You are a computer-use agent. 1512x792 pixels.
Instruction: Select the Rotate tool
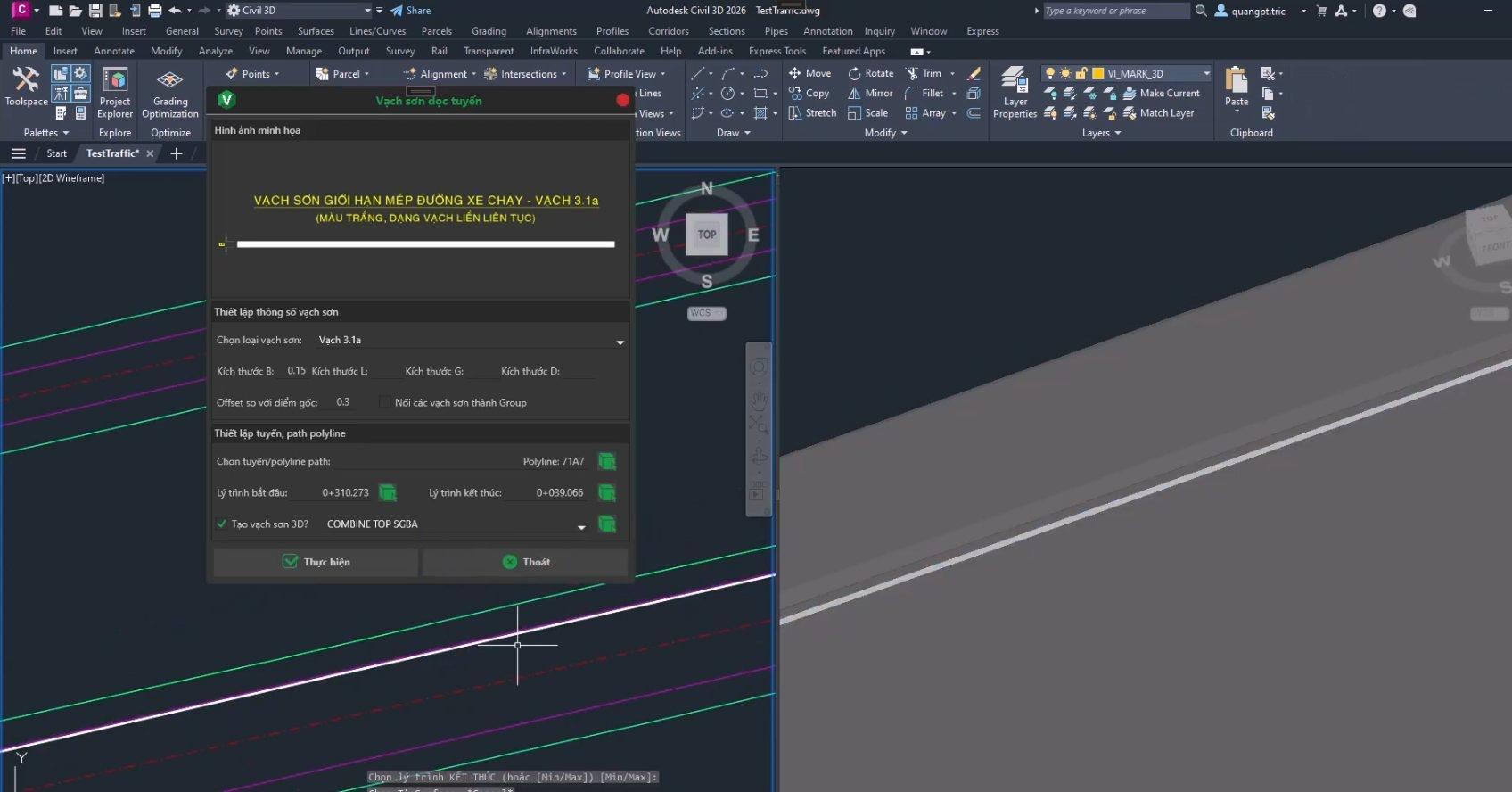pyautogui.click(x=871, y=73)
